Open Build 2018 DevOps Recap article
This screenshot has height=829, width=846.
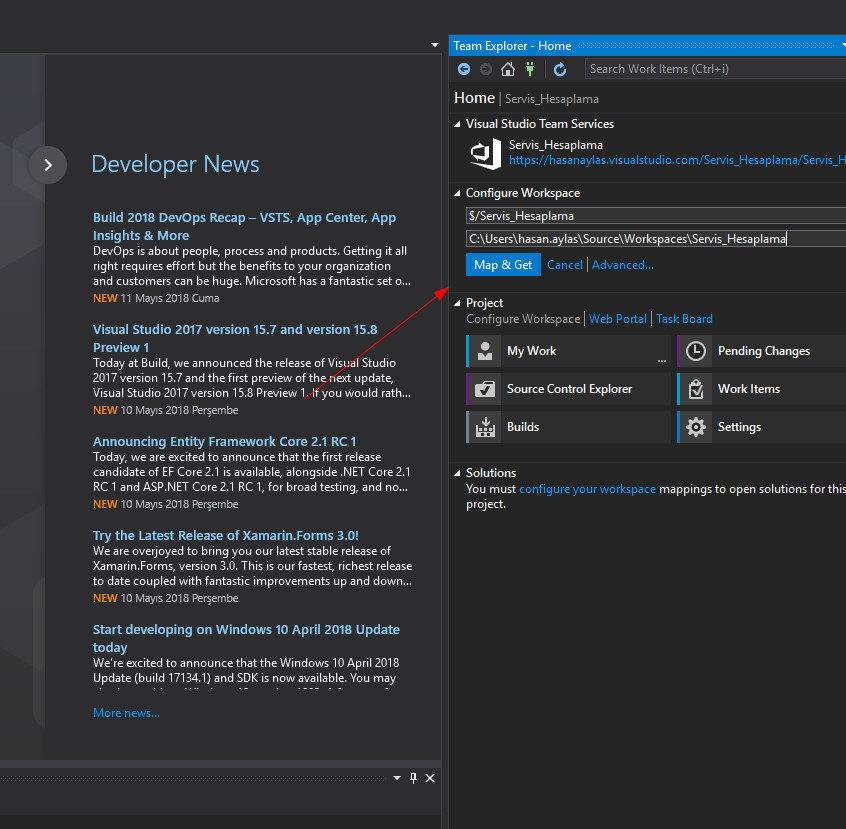click(x=244, y=226)
